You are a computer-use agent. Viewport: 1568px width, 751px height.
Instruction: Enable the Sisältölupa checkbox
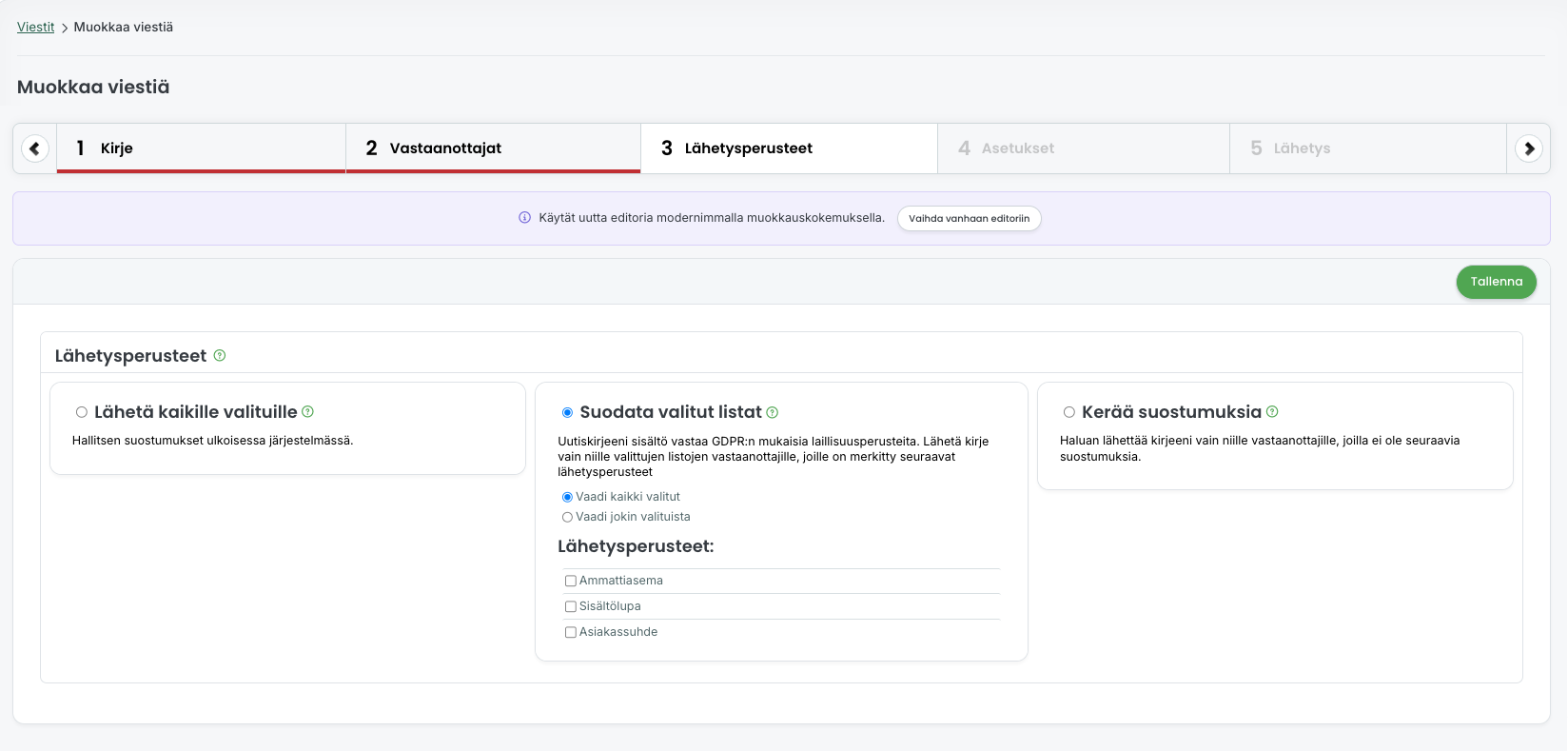point(571,606)
